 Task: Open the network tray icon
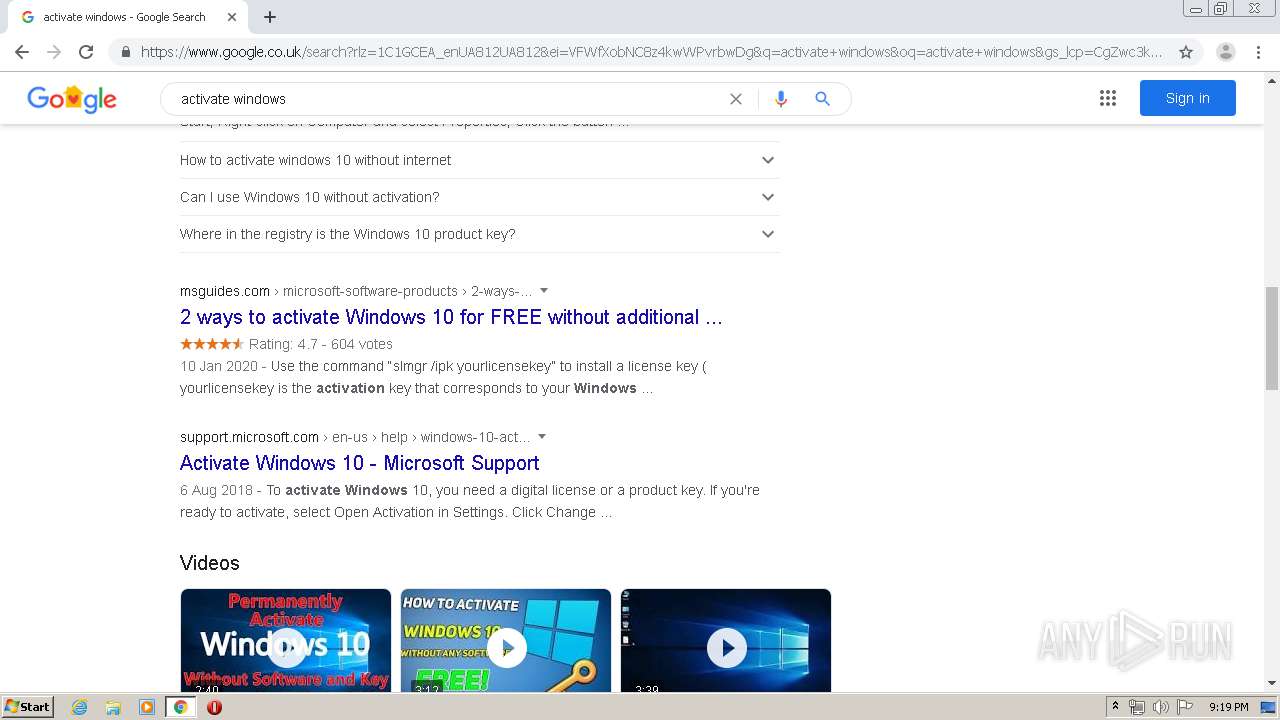point(1137,707)
